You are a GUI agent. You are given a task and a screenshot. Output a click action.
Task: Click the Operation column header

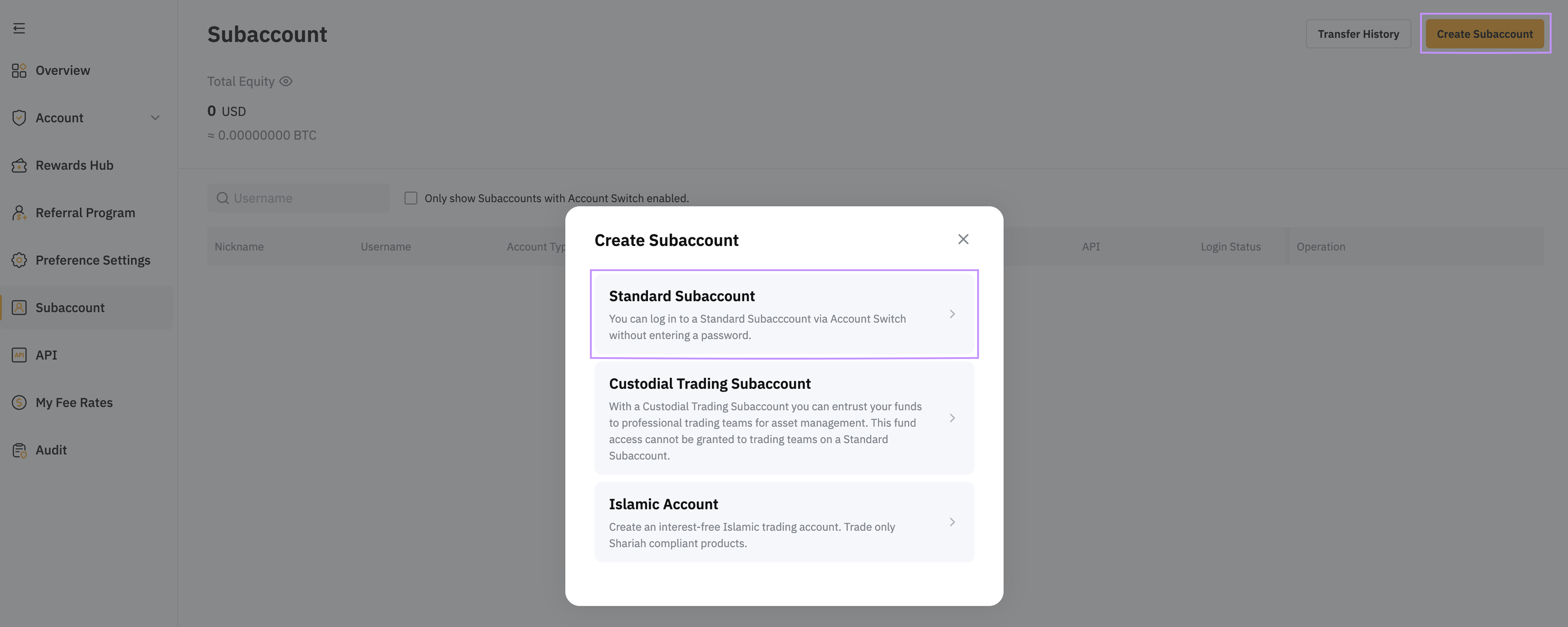coord(1321,247)
